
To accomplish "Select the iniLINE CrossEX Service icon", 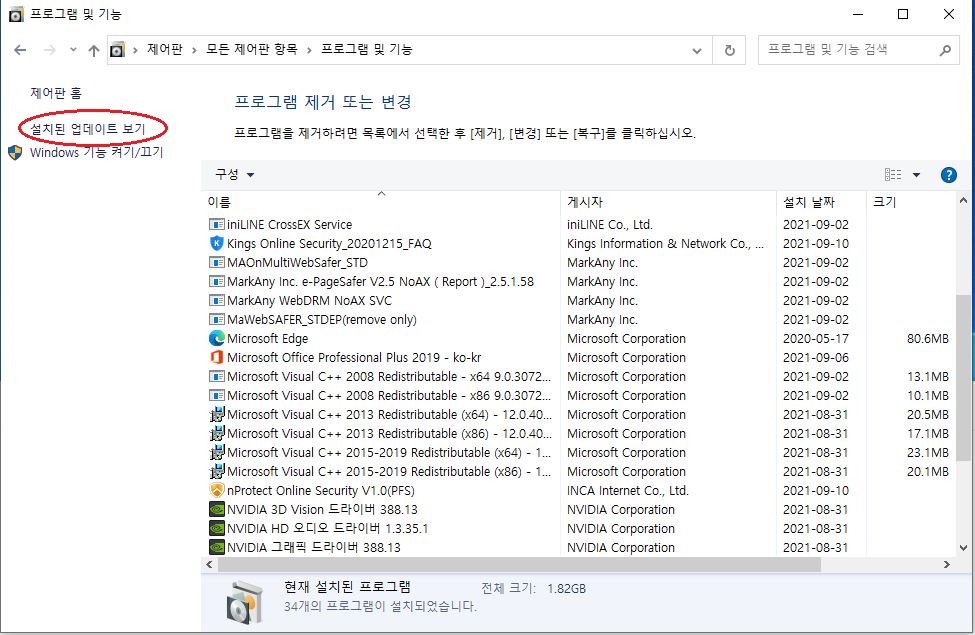I will pos(216,225).
